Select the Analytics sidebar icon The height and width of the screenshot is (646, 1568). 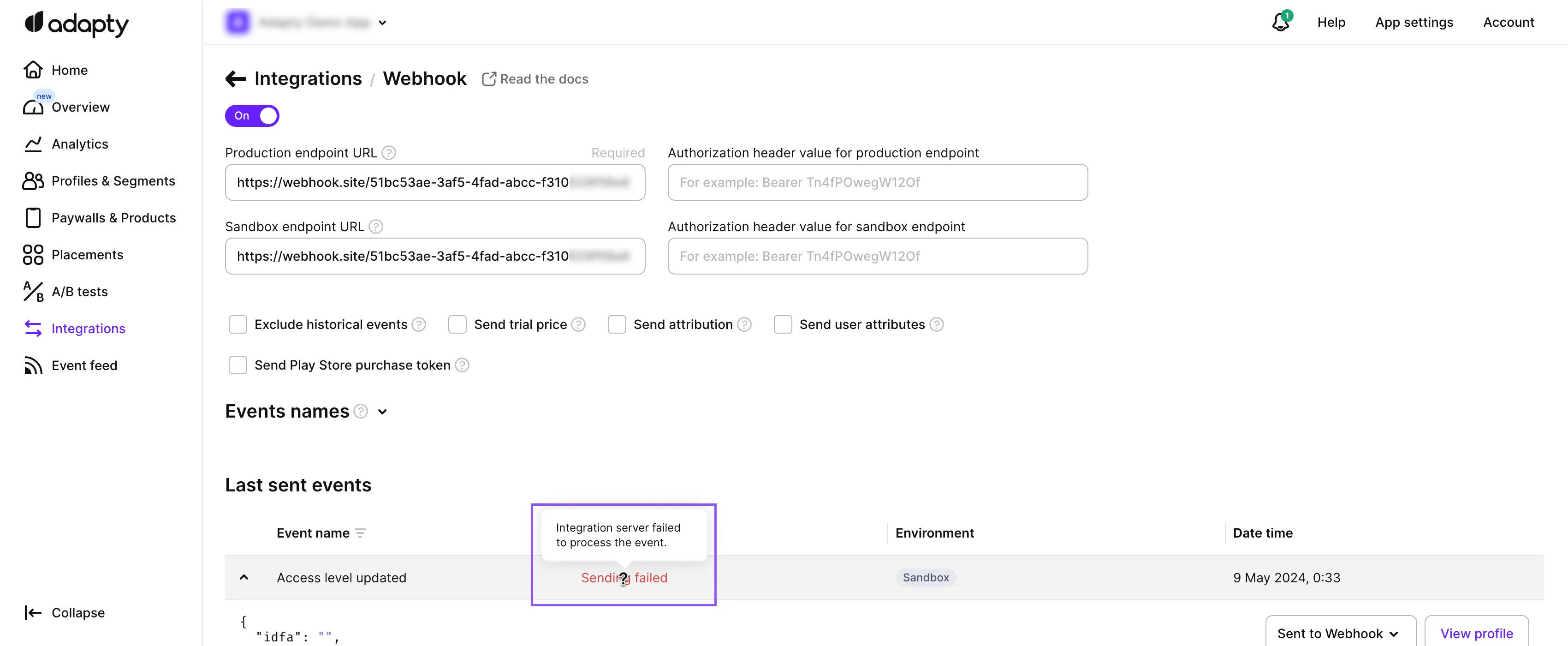33,144
